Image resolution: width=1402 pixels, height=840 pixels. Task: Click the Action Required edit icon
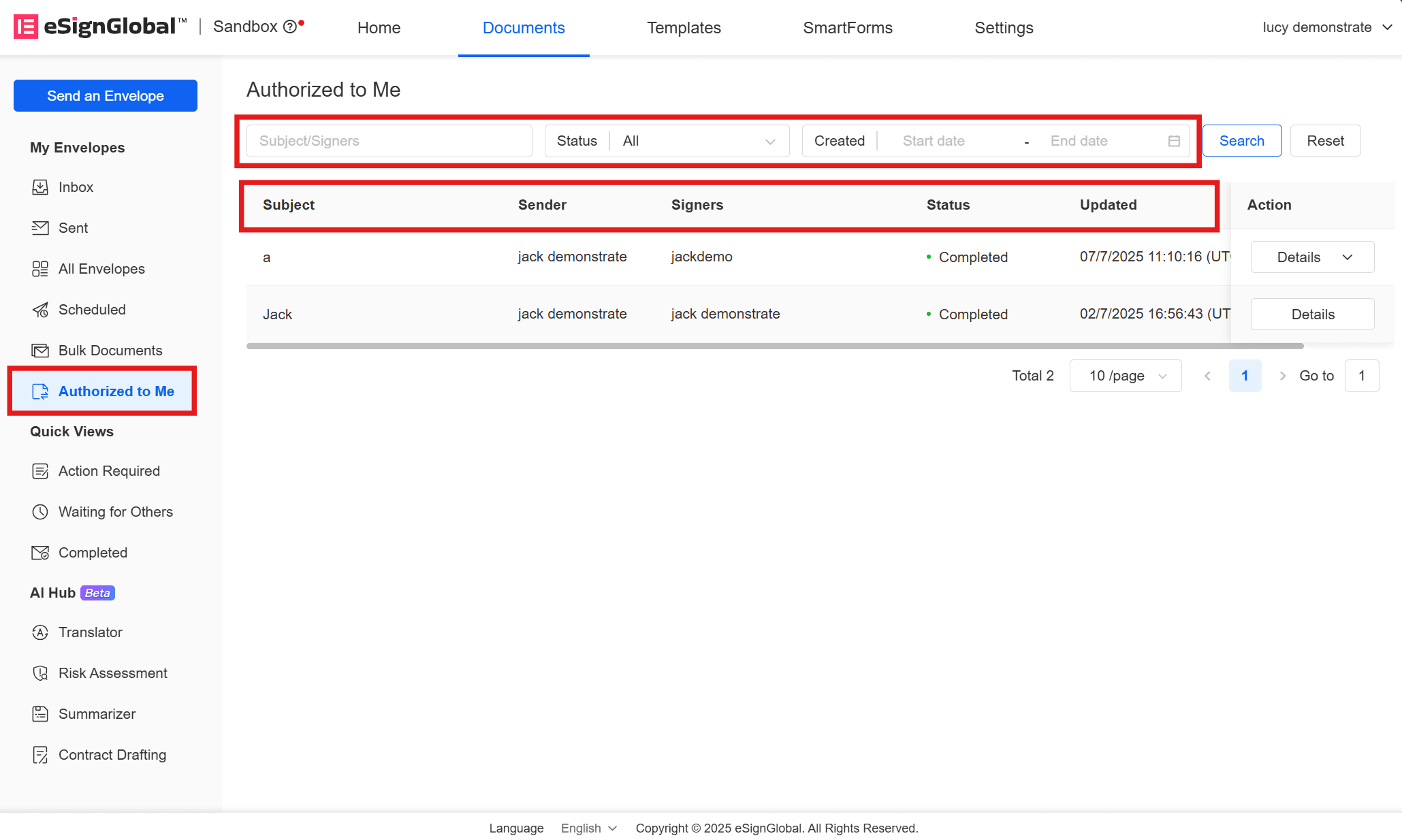(x=40, y=471)
